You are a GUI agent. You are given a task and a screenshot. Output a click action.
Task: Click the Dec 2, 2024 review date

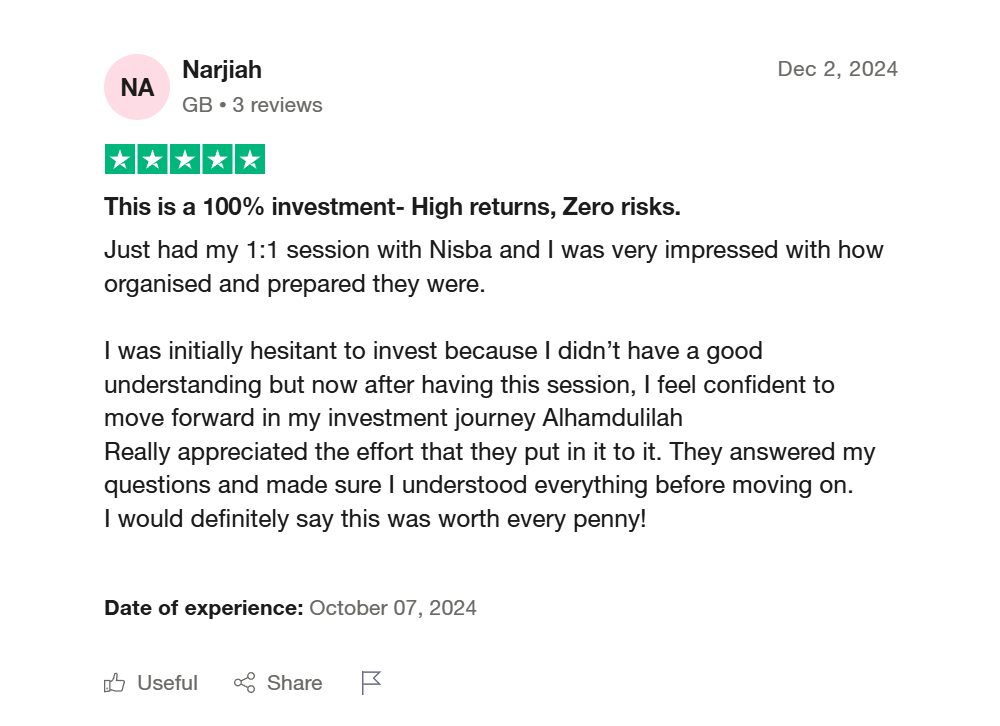(x=837, y=69)
